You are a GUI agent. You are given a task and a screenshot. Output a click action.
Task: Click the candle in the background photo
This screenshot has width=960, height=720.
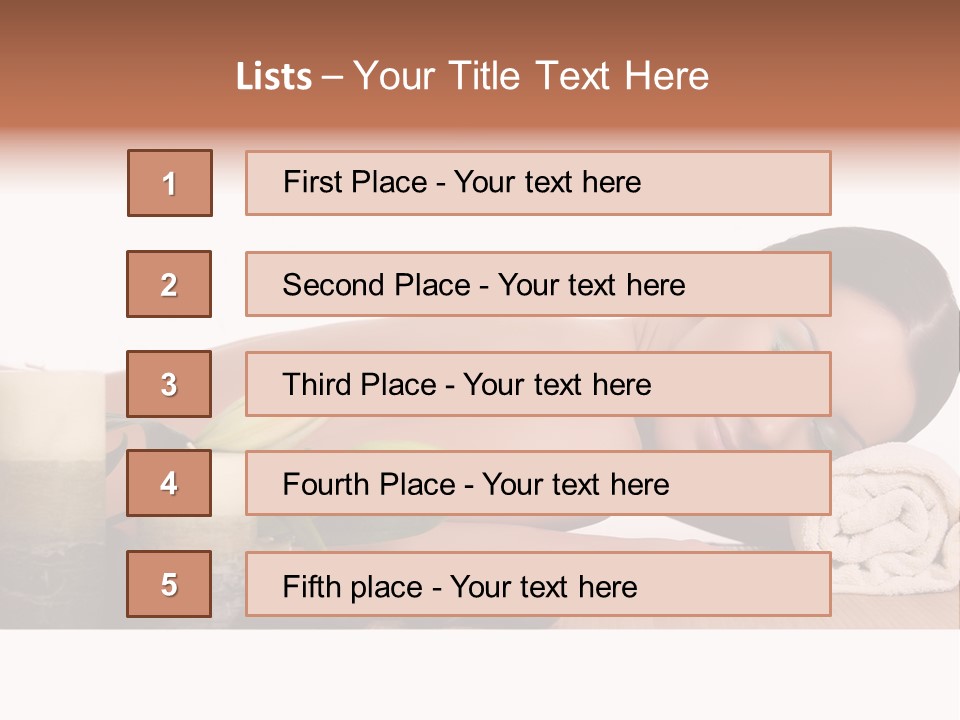pos(52,420)
